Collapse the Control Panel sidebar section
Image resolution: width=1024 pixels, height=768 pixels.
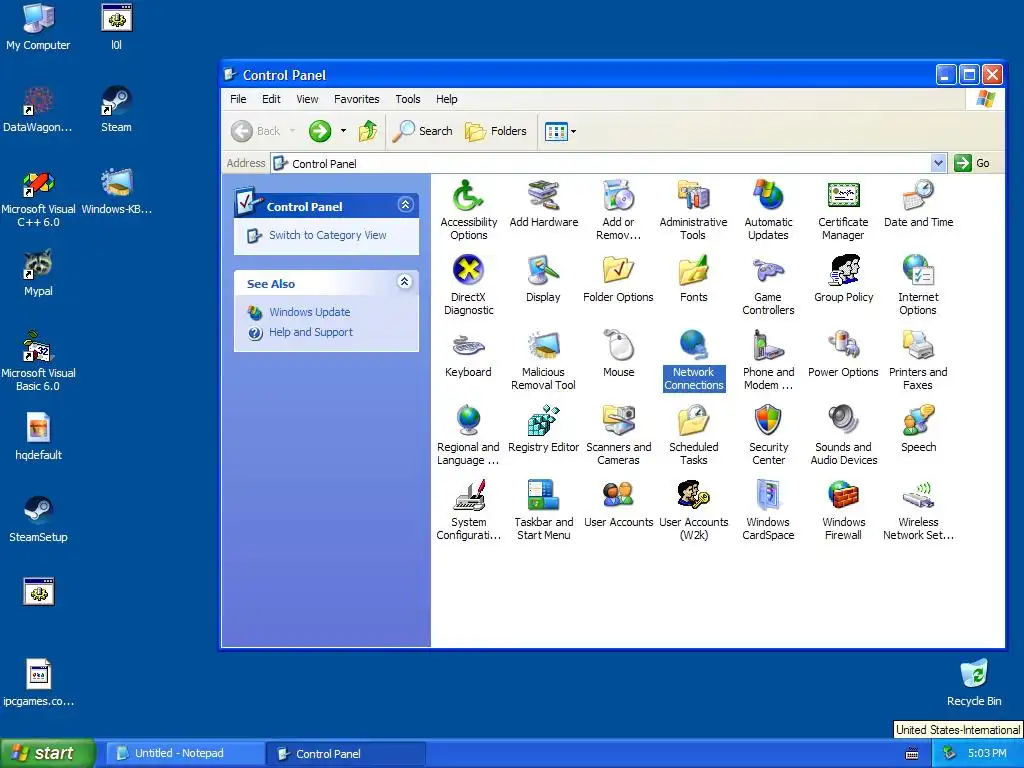[405, 205]
